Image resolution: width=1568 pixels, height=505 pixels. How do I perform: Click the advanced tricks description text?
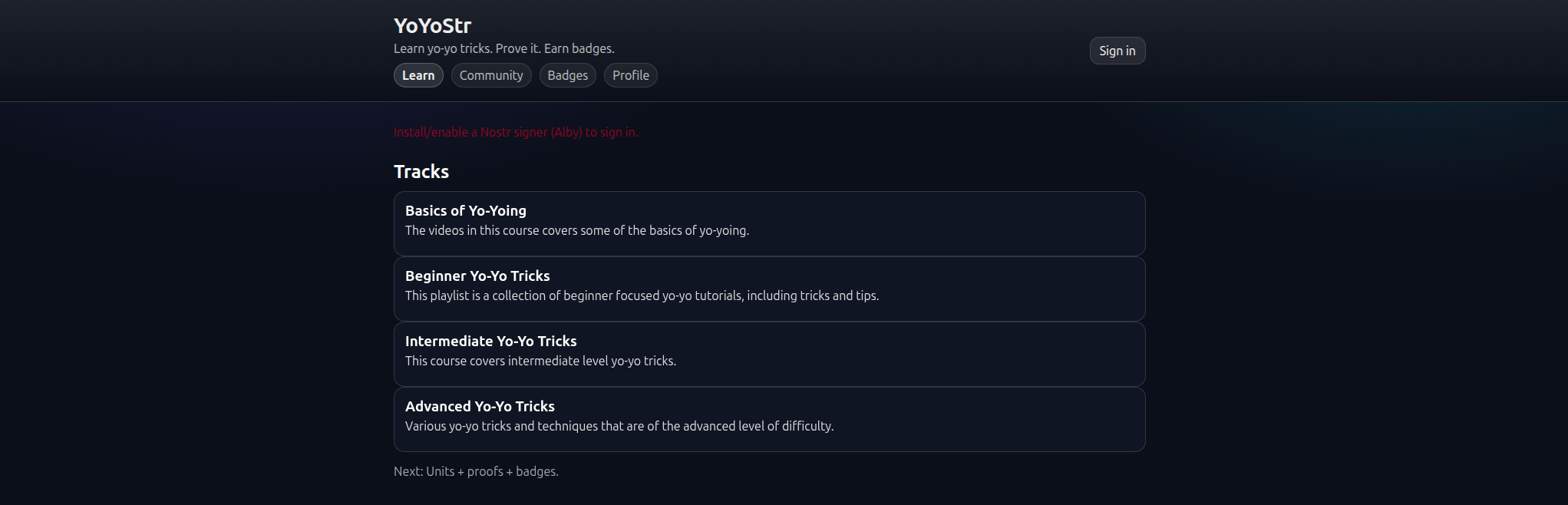click(x=619, y=426)
